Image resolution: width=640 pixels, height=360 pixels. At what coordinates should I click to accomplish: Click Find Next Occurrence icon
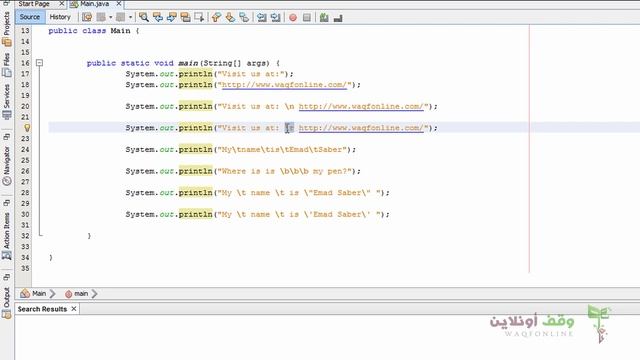[x=171, y=17]
